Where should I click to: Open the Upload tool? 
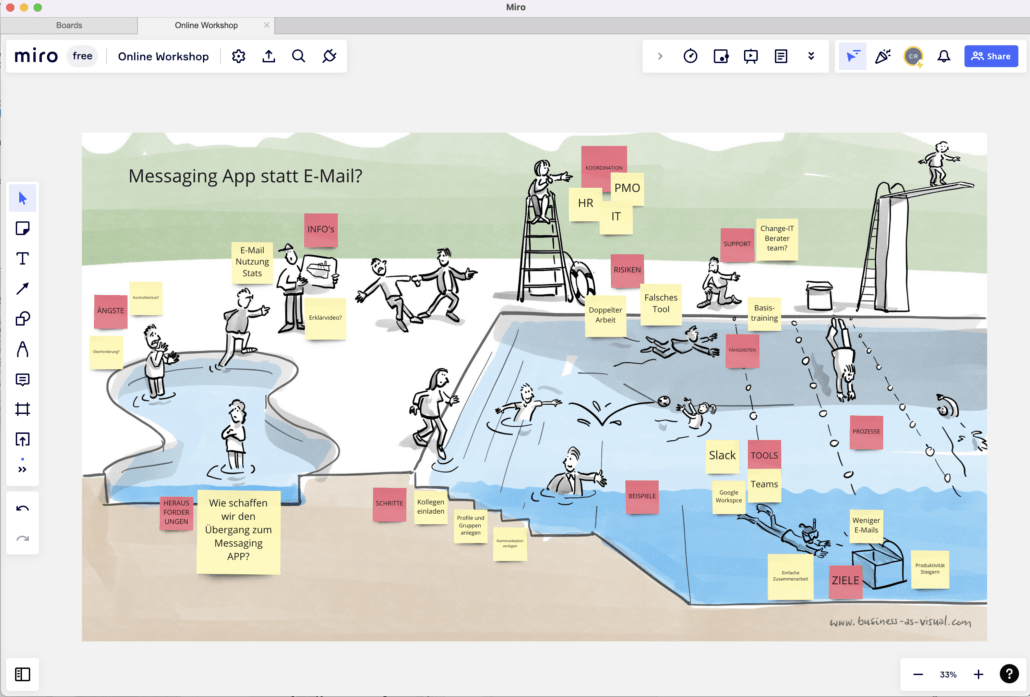pos(23,439)
